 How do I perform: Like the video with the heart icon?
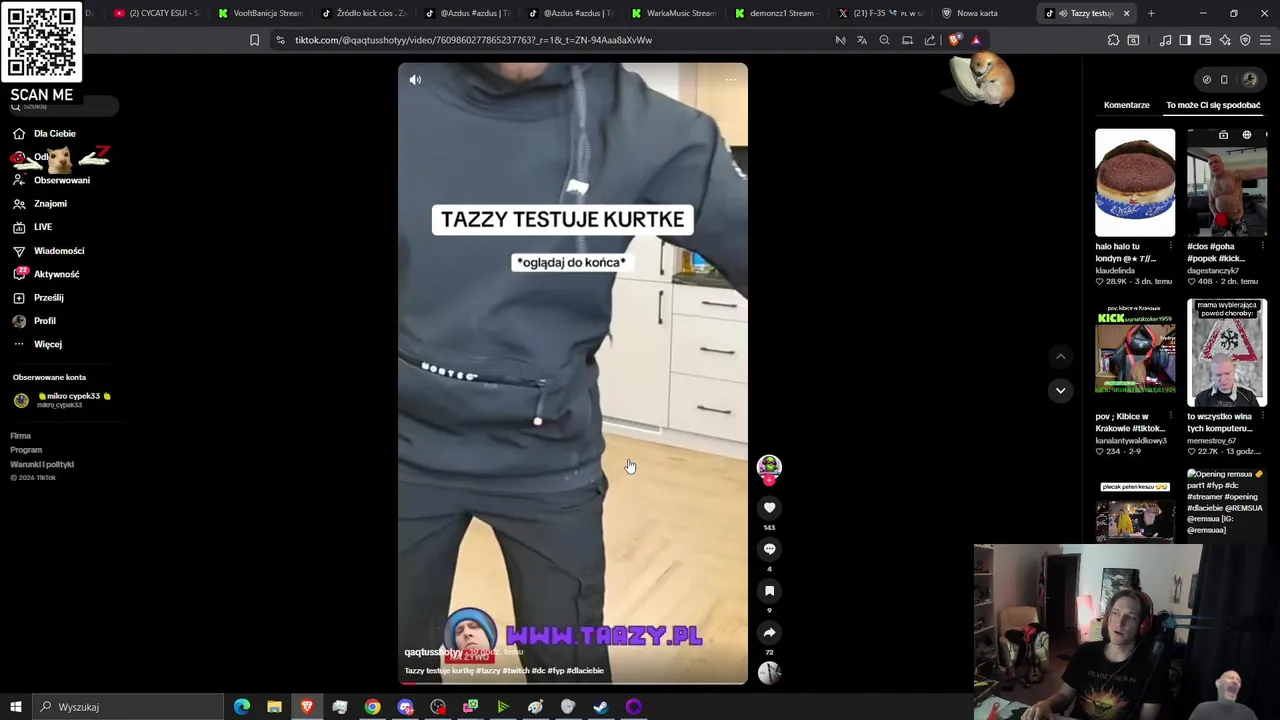(769, 508)
